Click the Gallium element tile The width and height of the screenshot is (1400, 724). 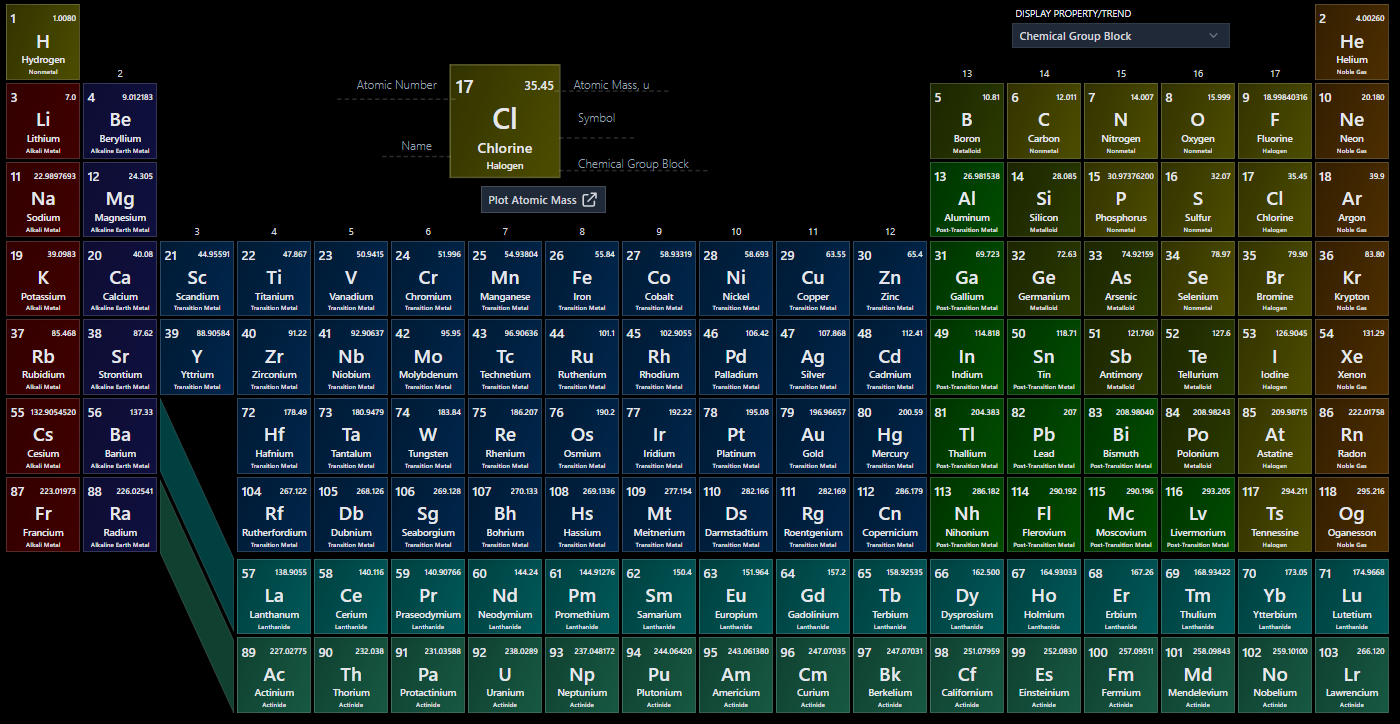967,279
